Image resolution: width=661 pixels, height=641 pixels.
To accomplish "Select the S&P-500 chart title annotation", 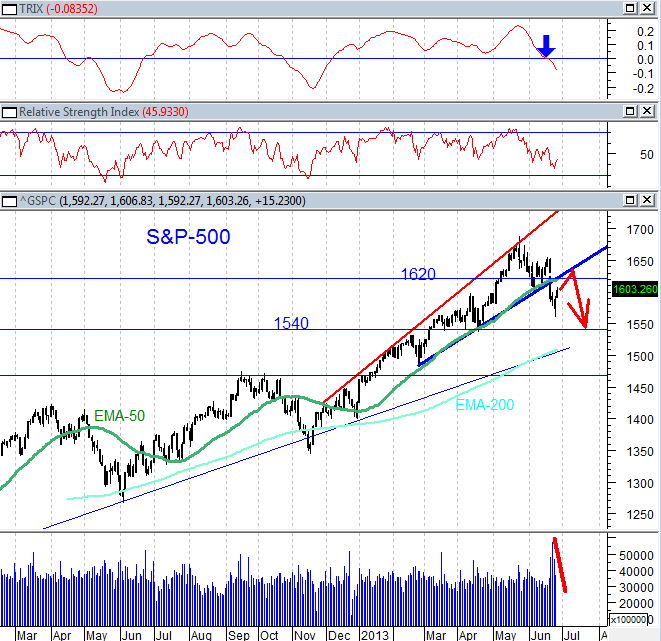I will click(x=188, y=237).
